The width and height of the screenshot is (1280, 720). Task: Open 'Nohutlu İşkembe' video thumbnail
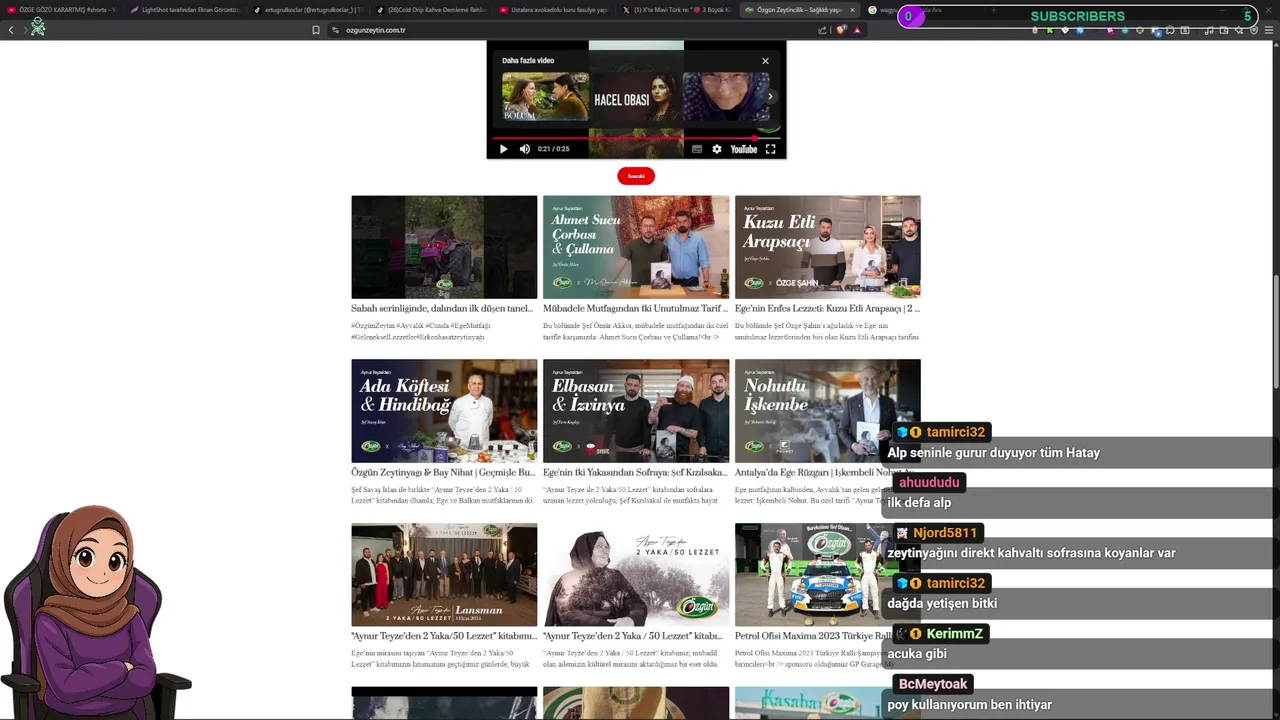828,411
